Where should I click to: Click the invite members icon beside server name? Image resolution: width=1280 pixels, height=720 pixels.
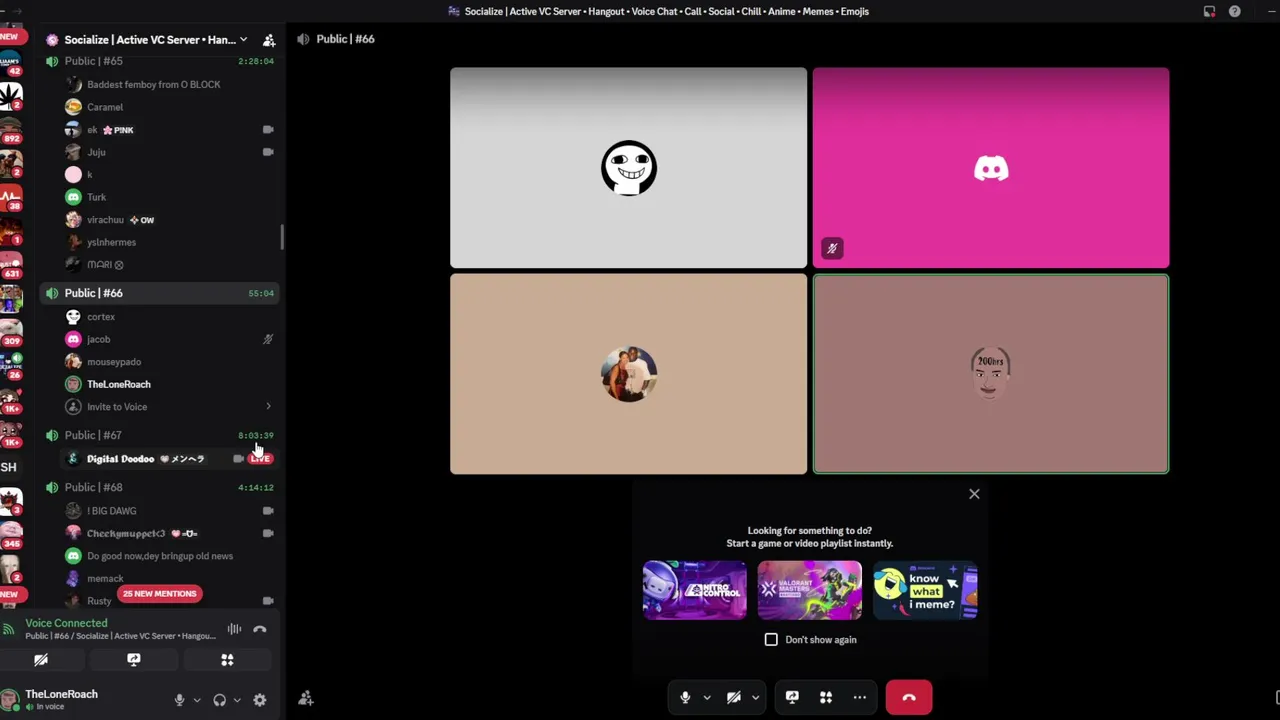269,40
